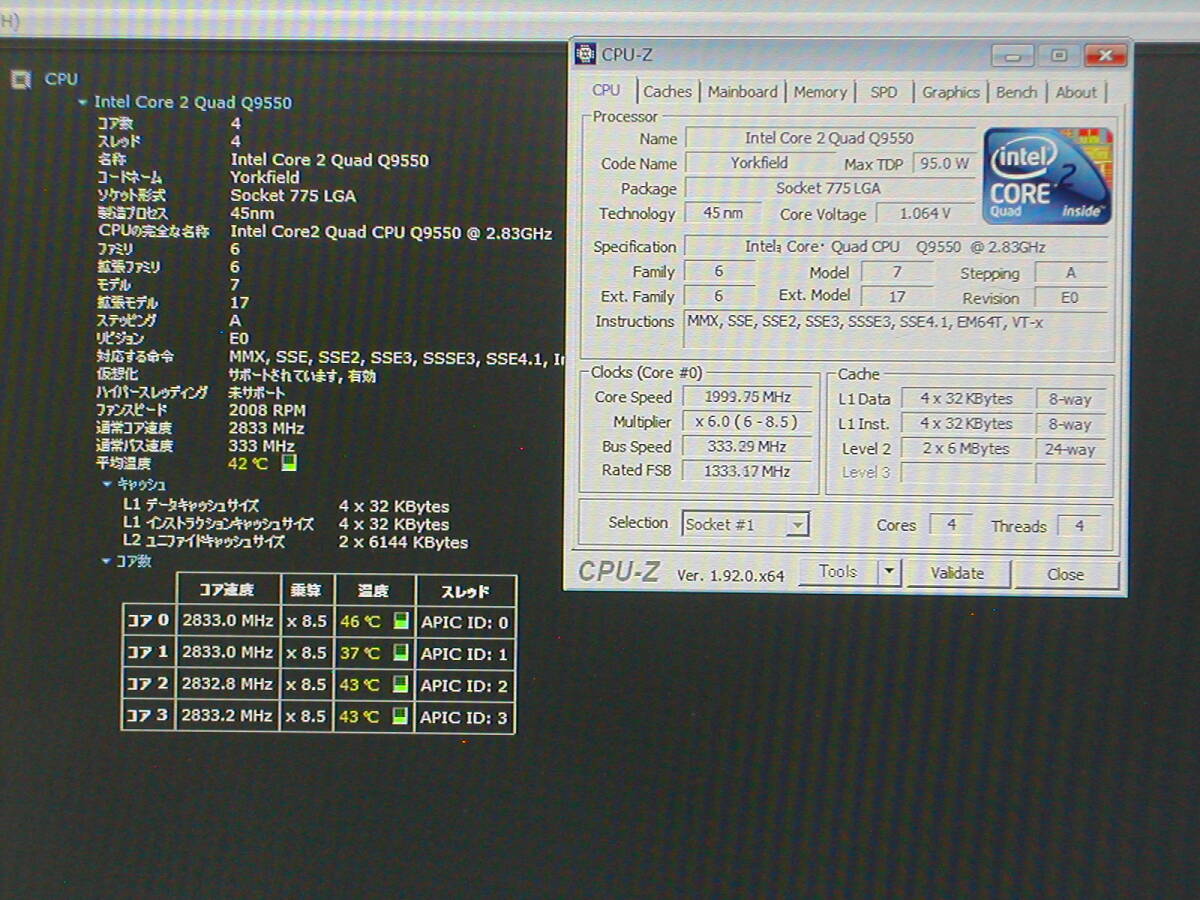Click the Technology value 45 nm
1200x900 pixels.
(724, 213)
